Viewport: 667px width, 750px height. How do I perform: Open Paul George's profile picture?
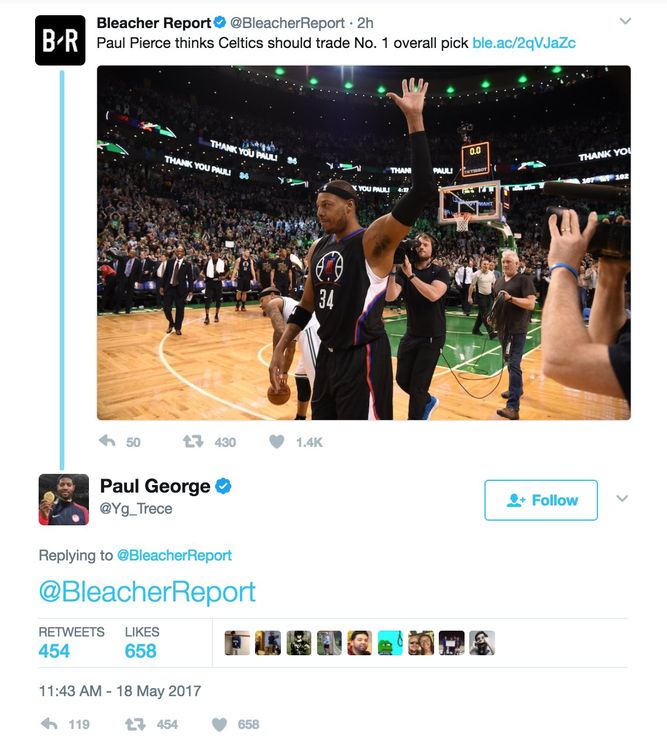(x=64, y=499)
